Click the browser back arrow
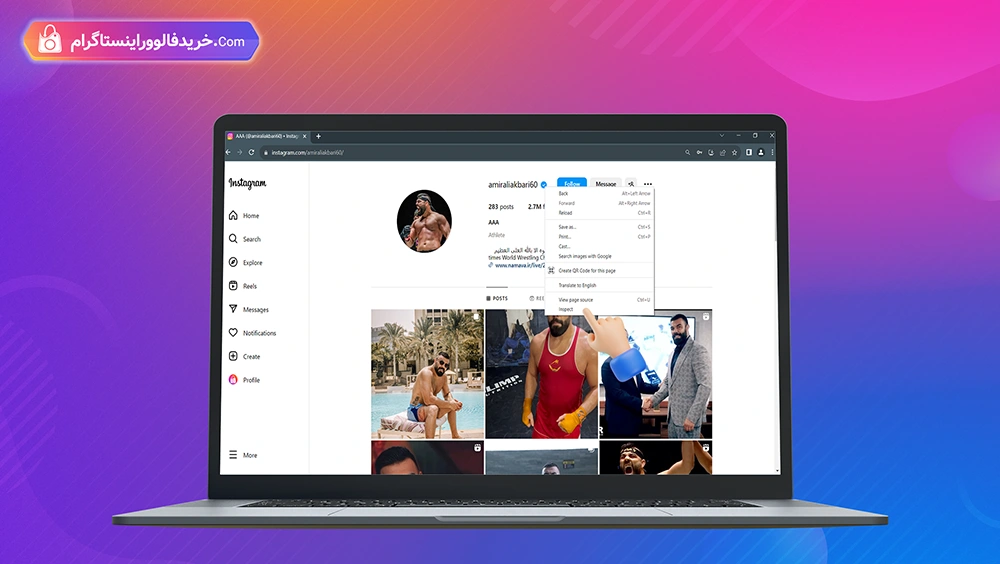 pos(228,152)
